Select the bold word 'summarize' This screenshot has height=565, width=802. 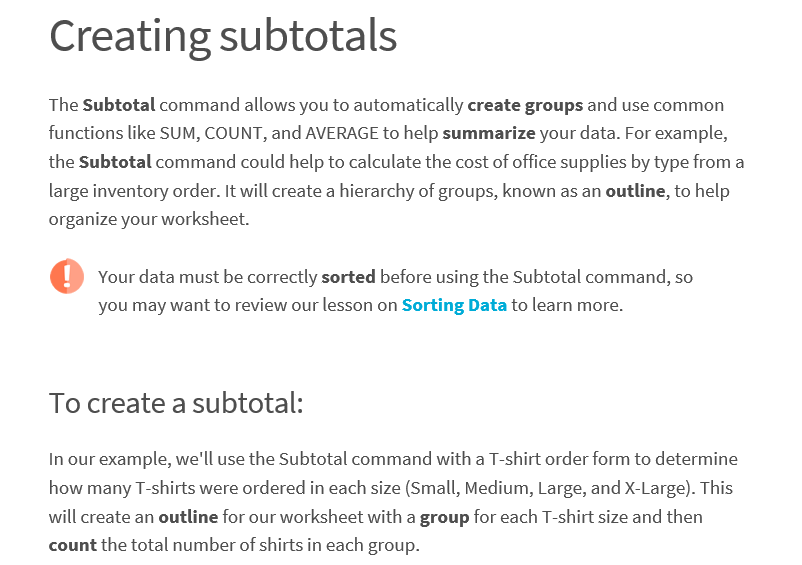[x=489, y=133]
